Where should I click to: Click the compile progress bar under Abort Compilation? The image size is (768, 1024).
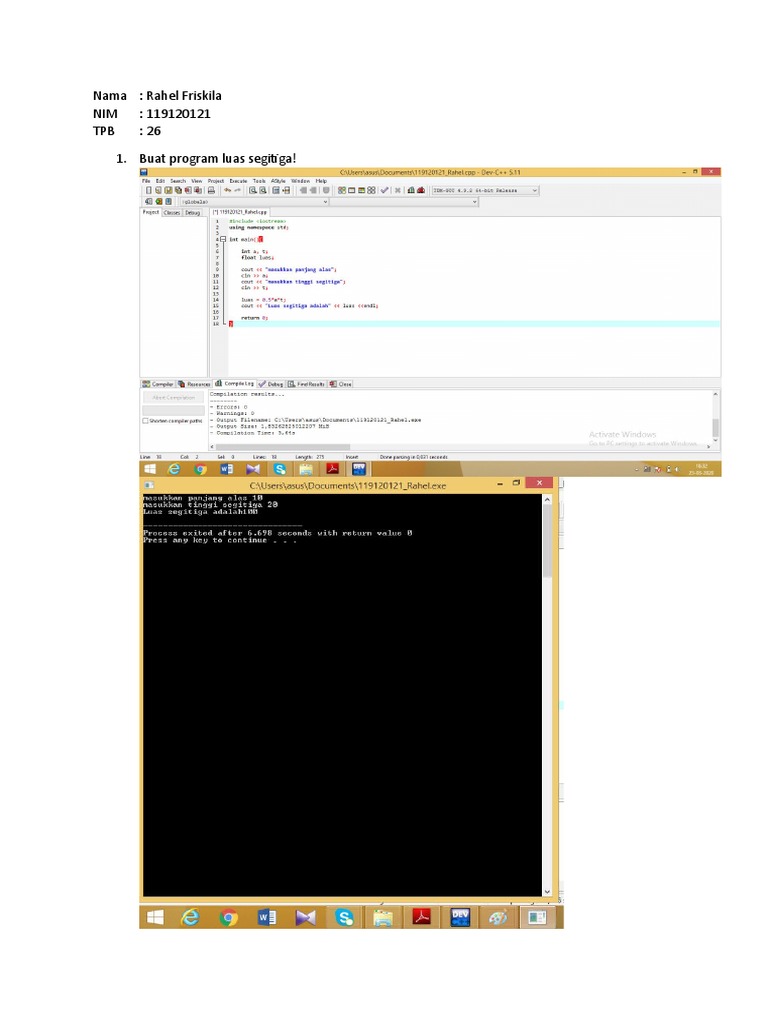pos(174,410)
